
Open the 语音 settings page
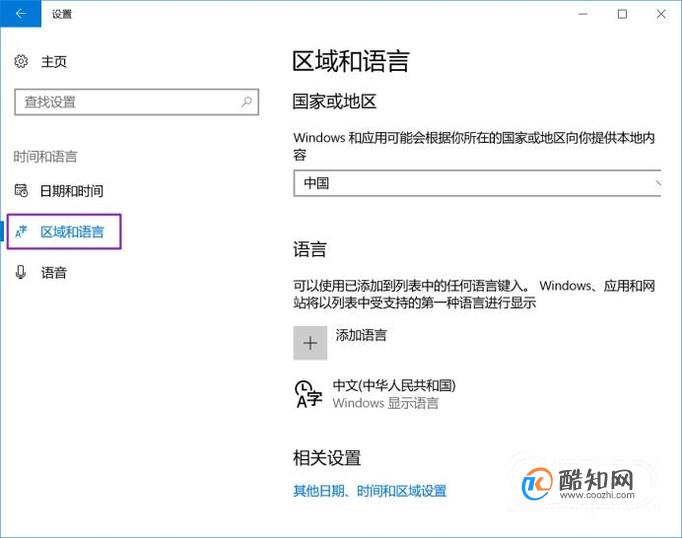54,273
